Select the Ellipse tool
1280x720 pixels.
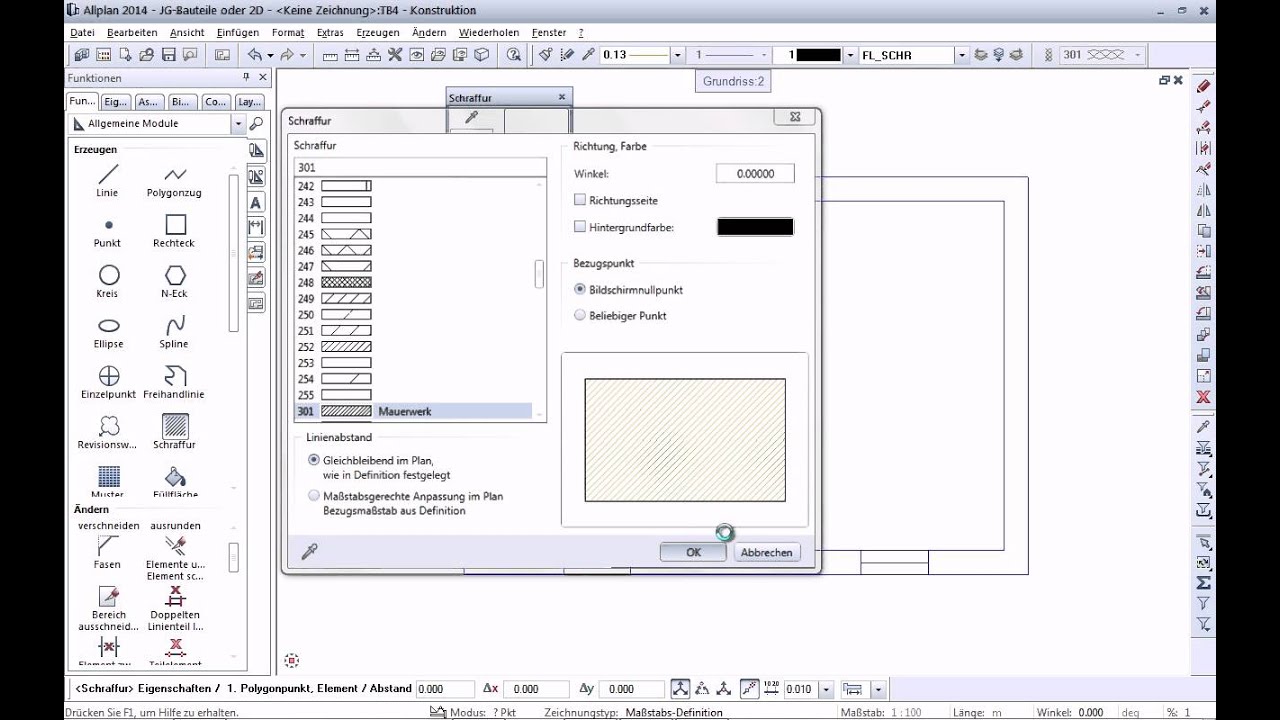[108, 332]
